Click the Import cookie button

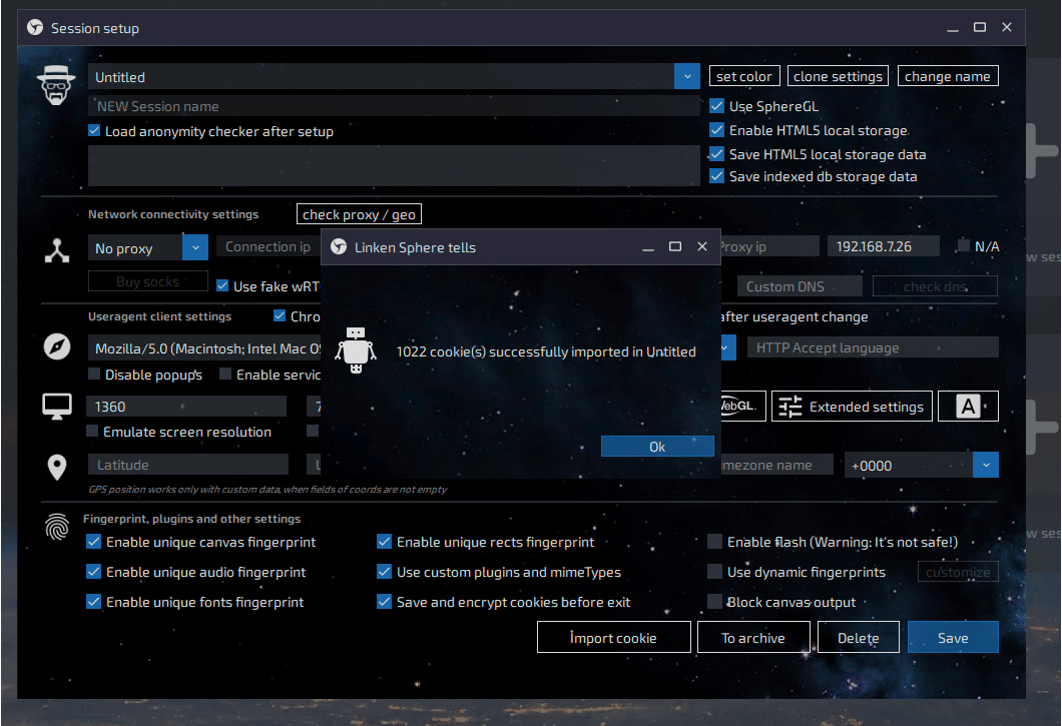pos(613,638)
